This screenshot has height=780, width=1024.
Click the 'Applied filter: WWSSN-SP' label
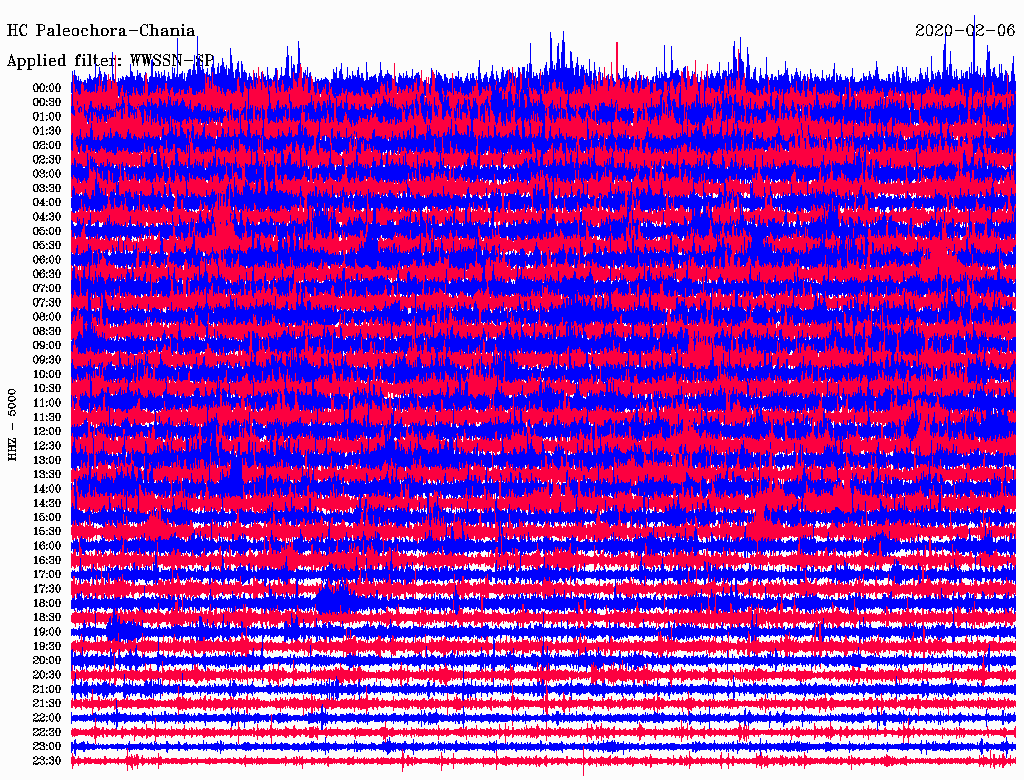[x=110, y=61]
